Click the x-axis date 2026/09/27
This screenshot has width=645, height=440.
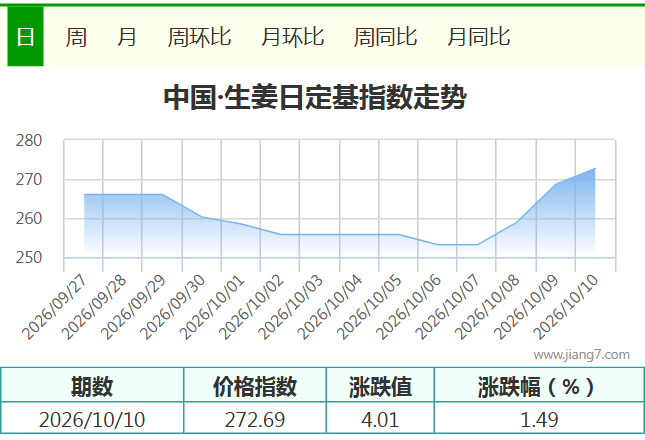(x=54, y=307)
